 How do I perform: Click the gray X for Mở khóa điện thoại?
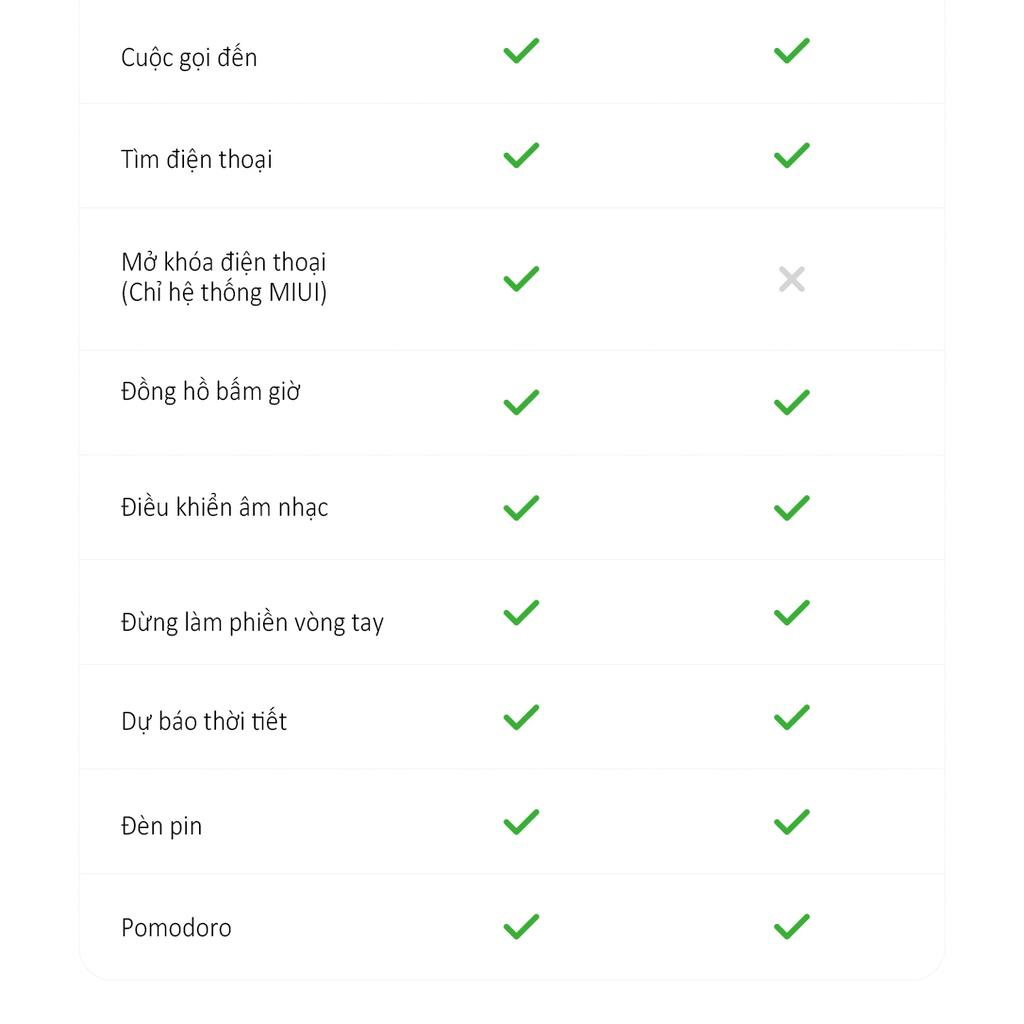click(792, 279)
